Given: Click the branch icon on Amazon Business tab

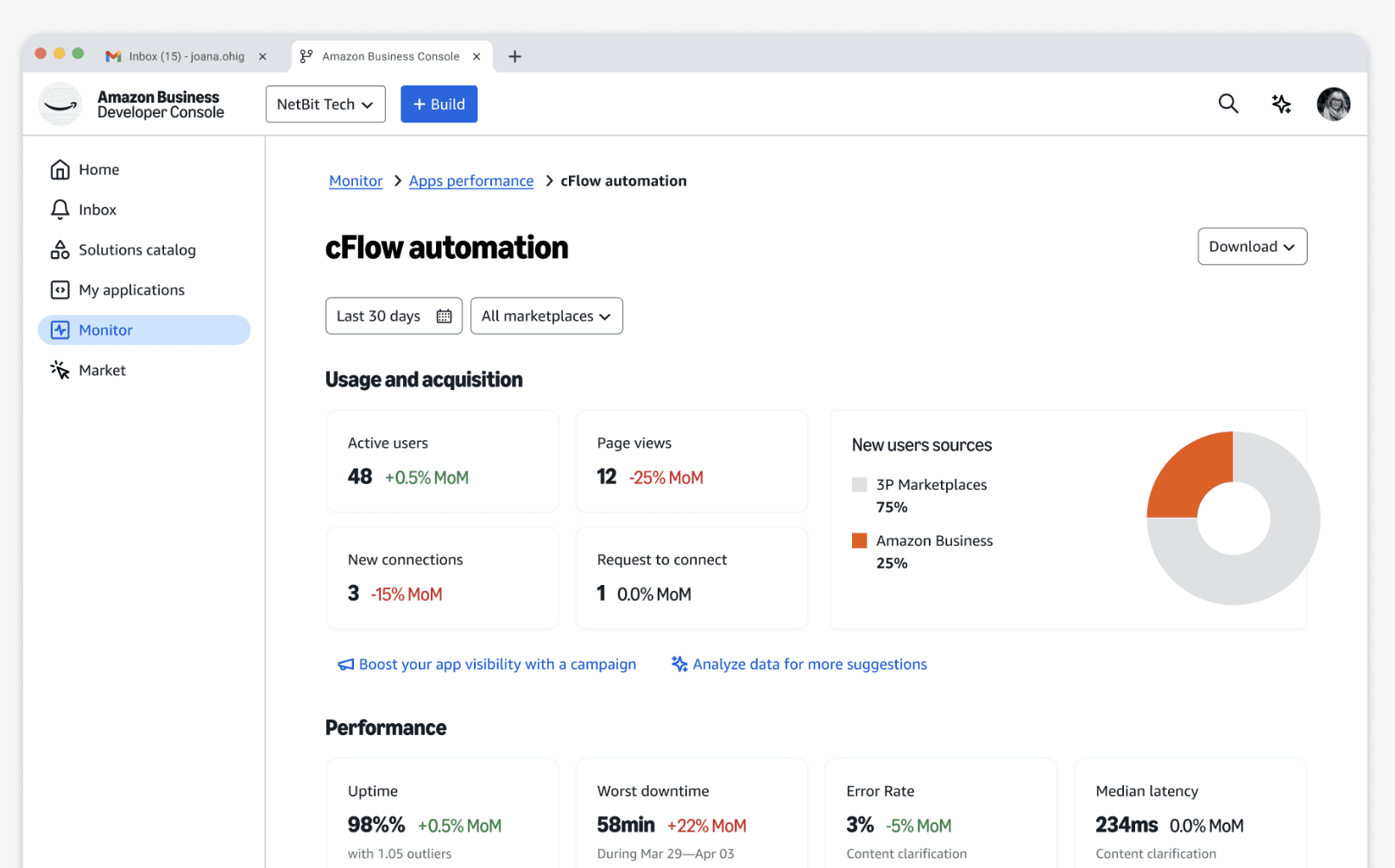Looking at the screenshot, I should pyautogui.click(x=306, y=56).
